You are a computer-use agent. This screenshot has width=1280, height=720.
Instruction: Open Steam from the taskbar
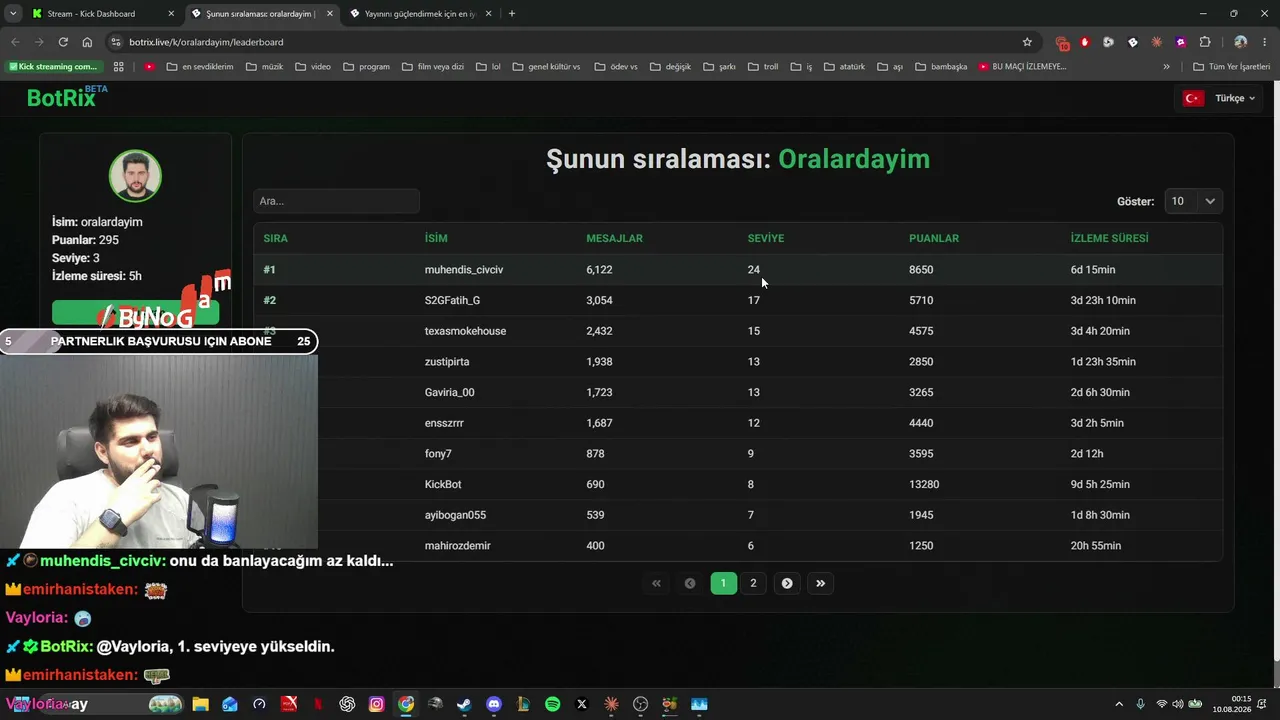click(x=464, y=704)
